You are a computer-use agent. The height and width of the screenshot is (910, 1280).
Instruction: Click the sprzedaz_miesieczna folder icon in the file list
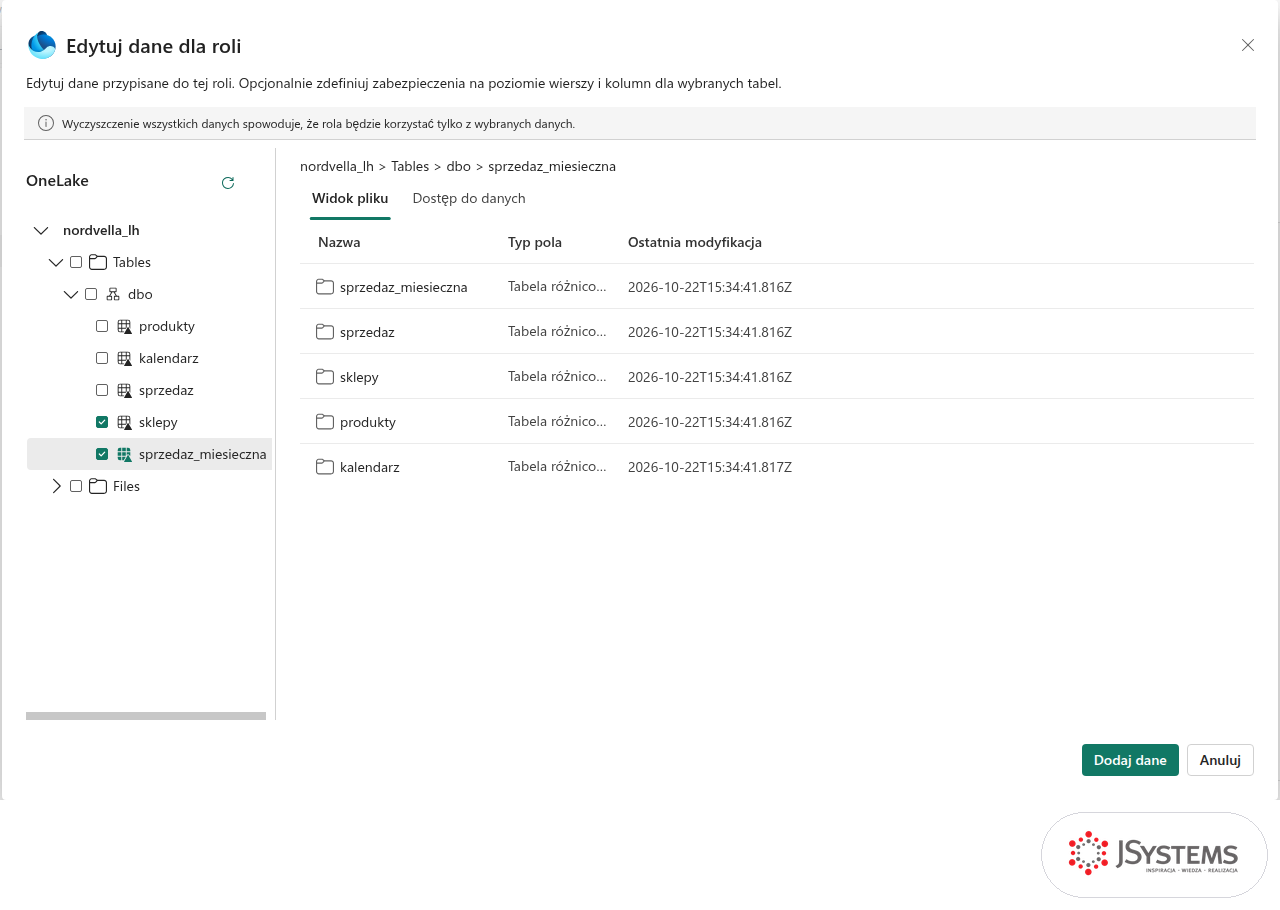pyautogui.click(x=325, y=287)
